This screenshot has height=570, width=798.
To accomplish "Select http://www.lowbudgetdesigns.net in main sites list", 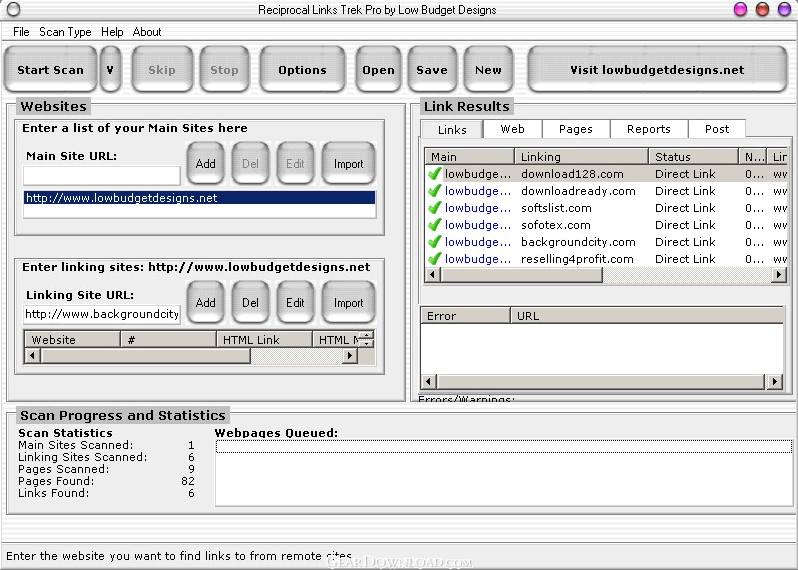I will click(200, 198).
